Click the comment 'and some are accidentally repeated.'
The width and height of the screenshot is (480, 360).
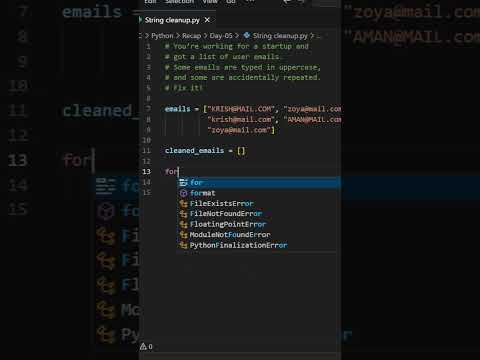pos(247,77)
